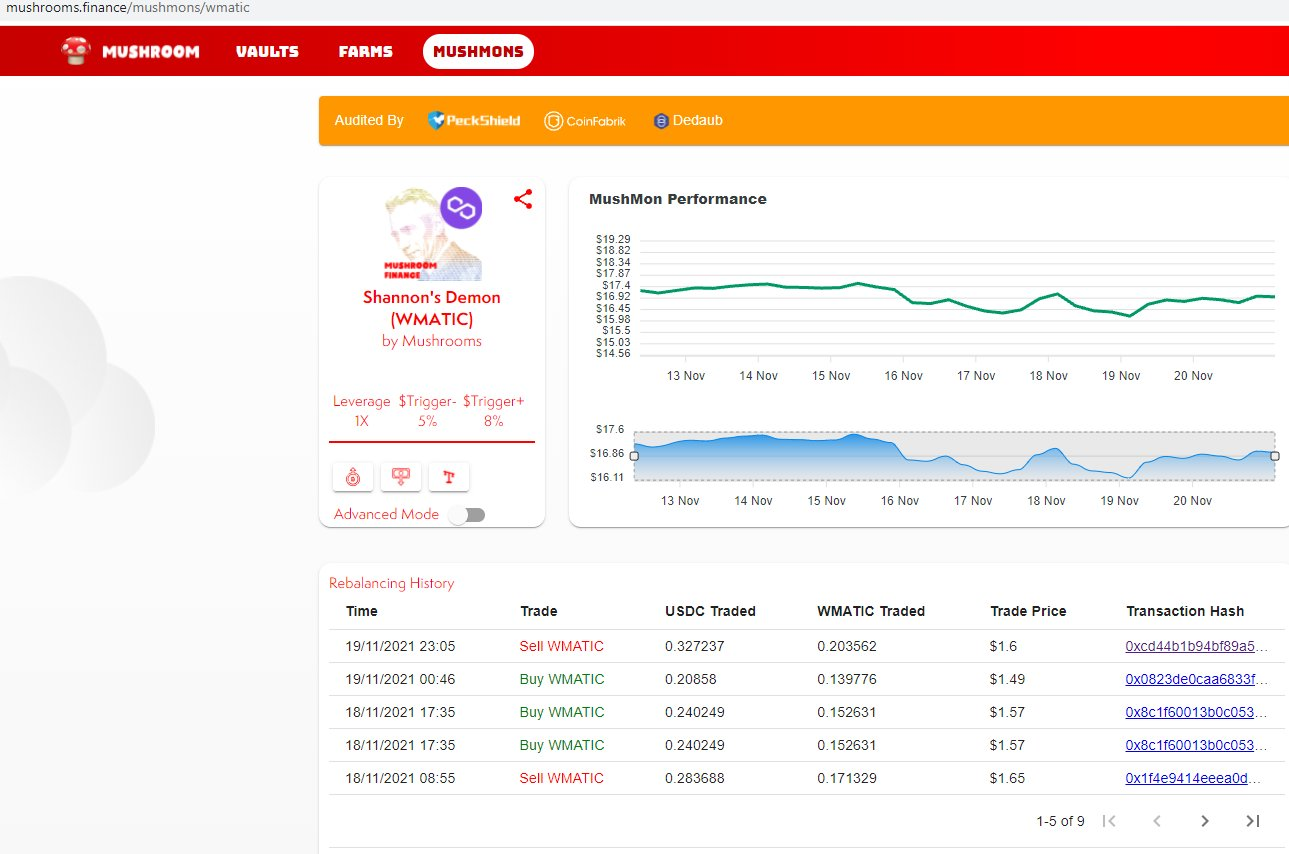The image size is (1289, 854).
Task: Go to next page of rebalancing history
Action: (1205, 821)
